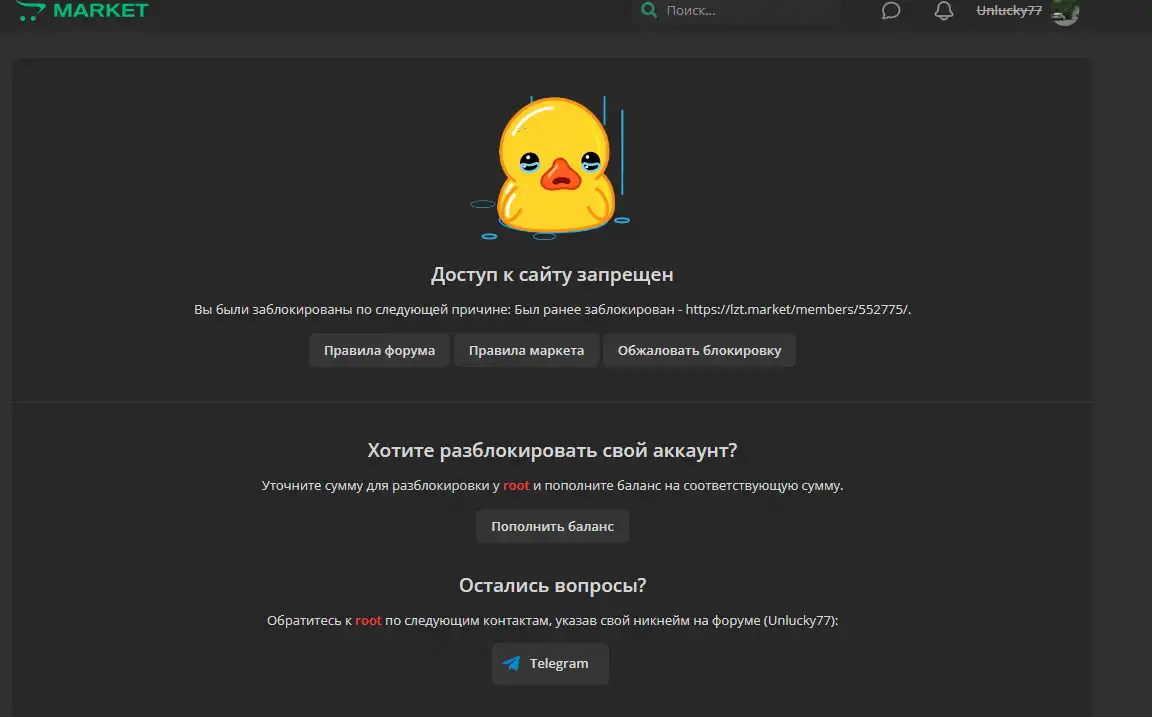The width and height of the screenshot is (1152, 717).
Task: Click the lzt.market/members/552775 URL text
Action: 797,309
